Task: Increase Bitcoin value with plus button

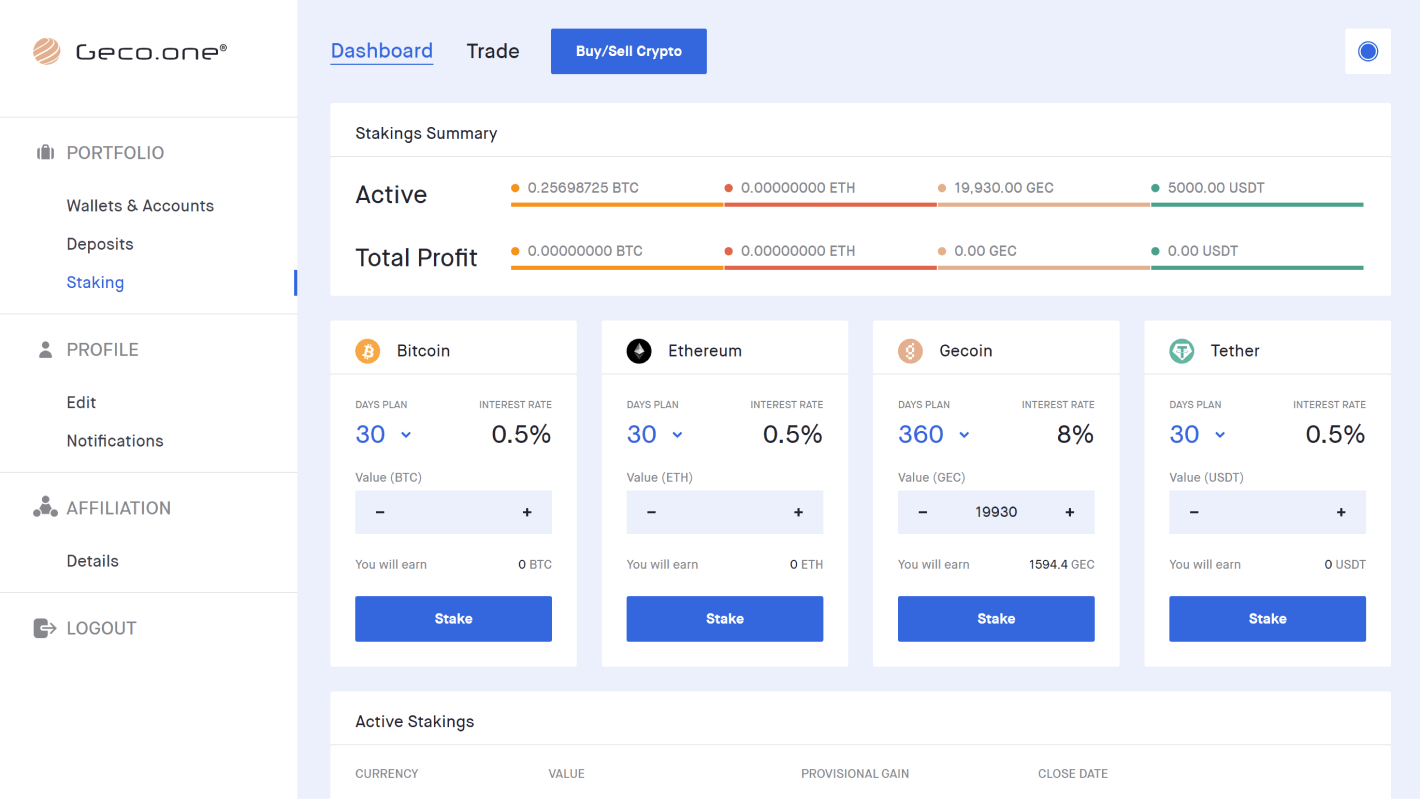Action: (x=527, y=512)
